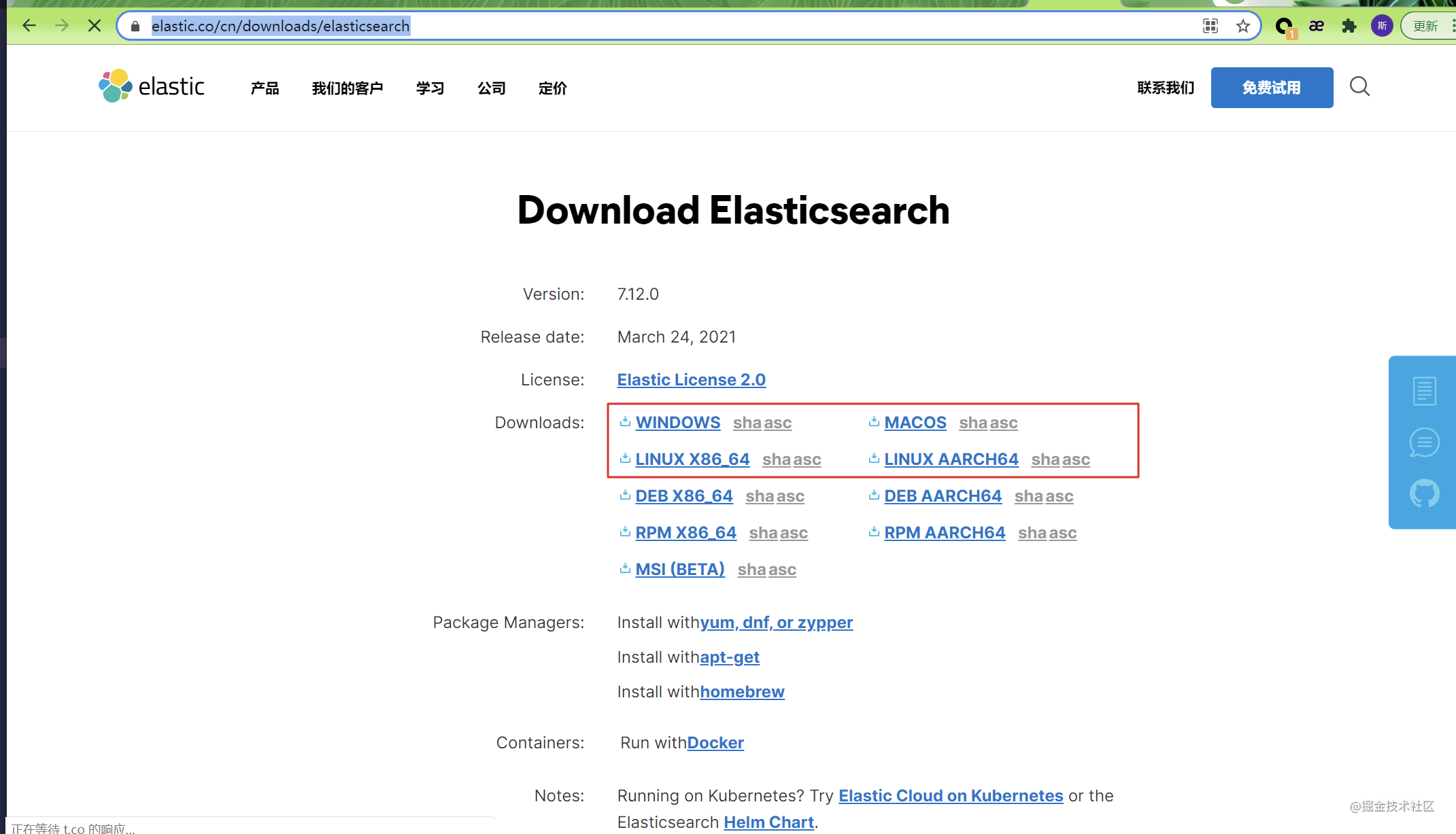
Task: Open the document icon in side panel
Action: point(1424,391)
